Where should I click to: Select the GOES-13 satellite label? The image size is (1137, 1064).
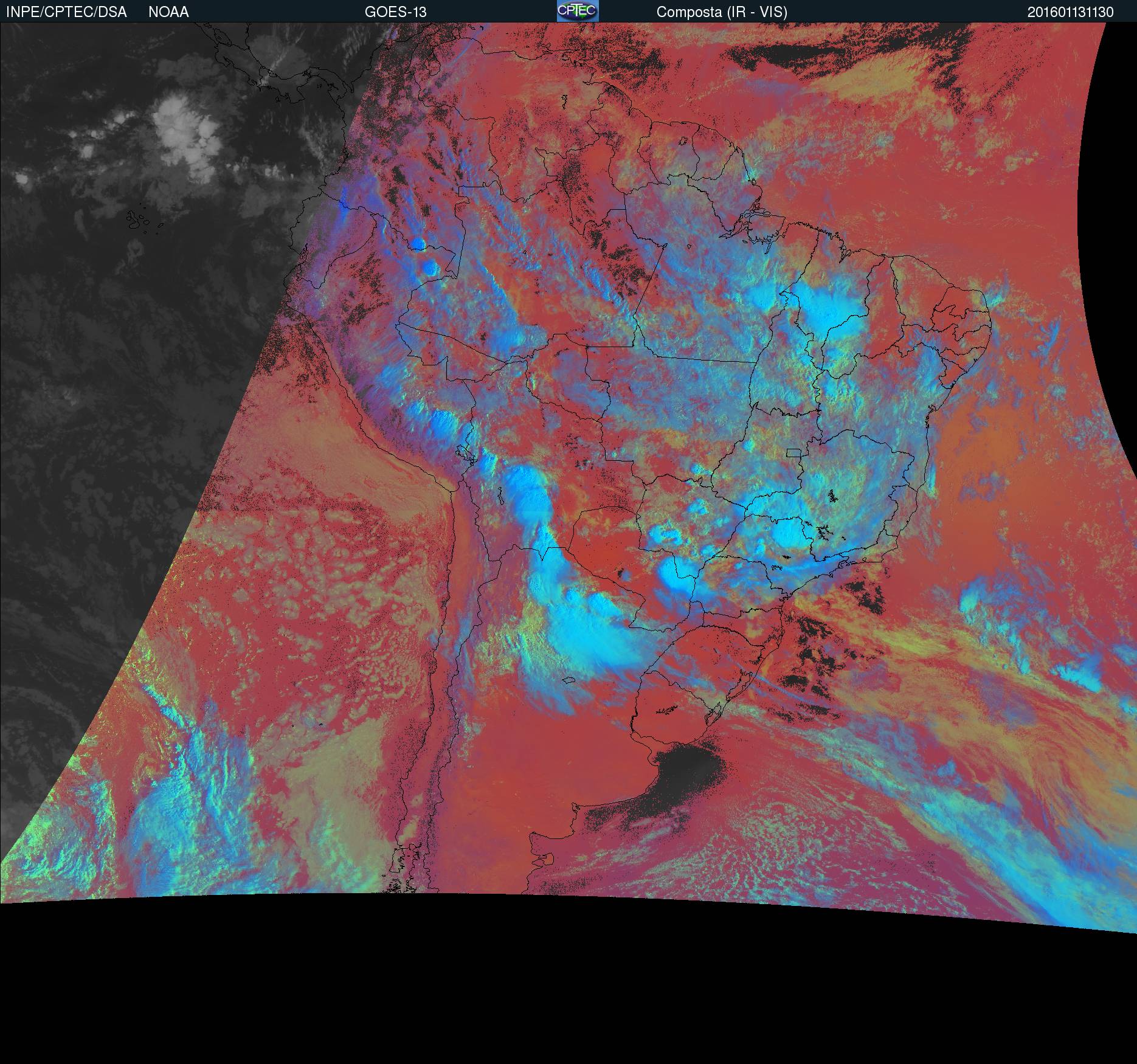pos(395,12)
